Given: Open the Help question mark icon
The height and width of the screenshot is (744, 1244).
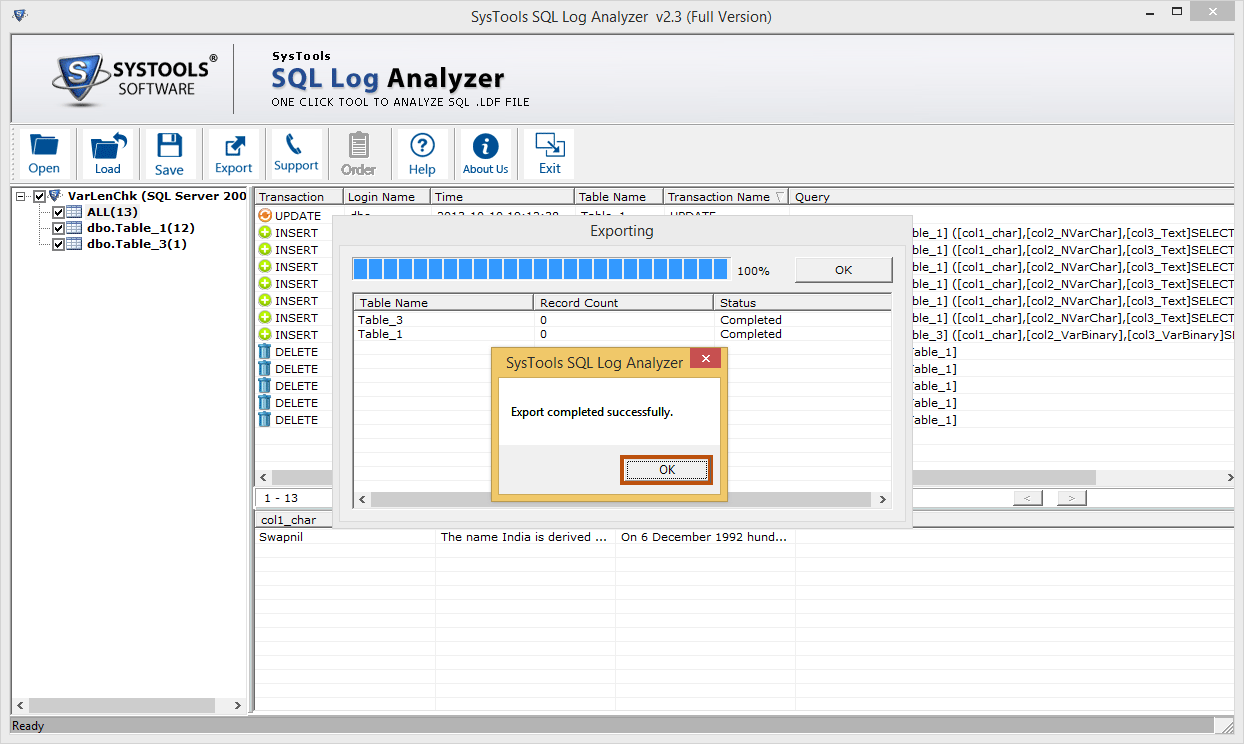Looking at the screenshot, I should point(422,154).
